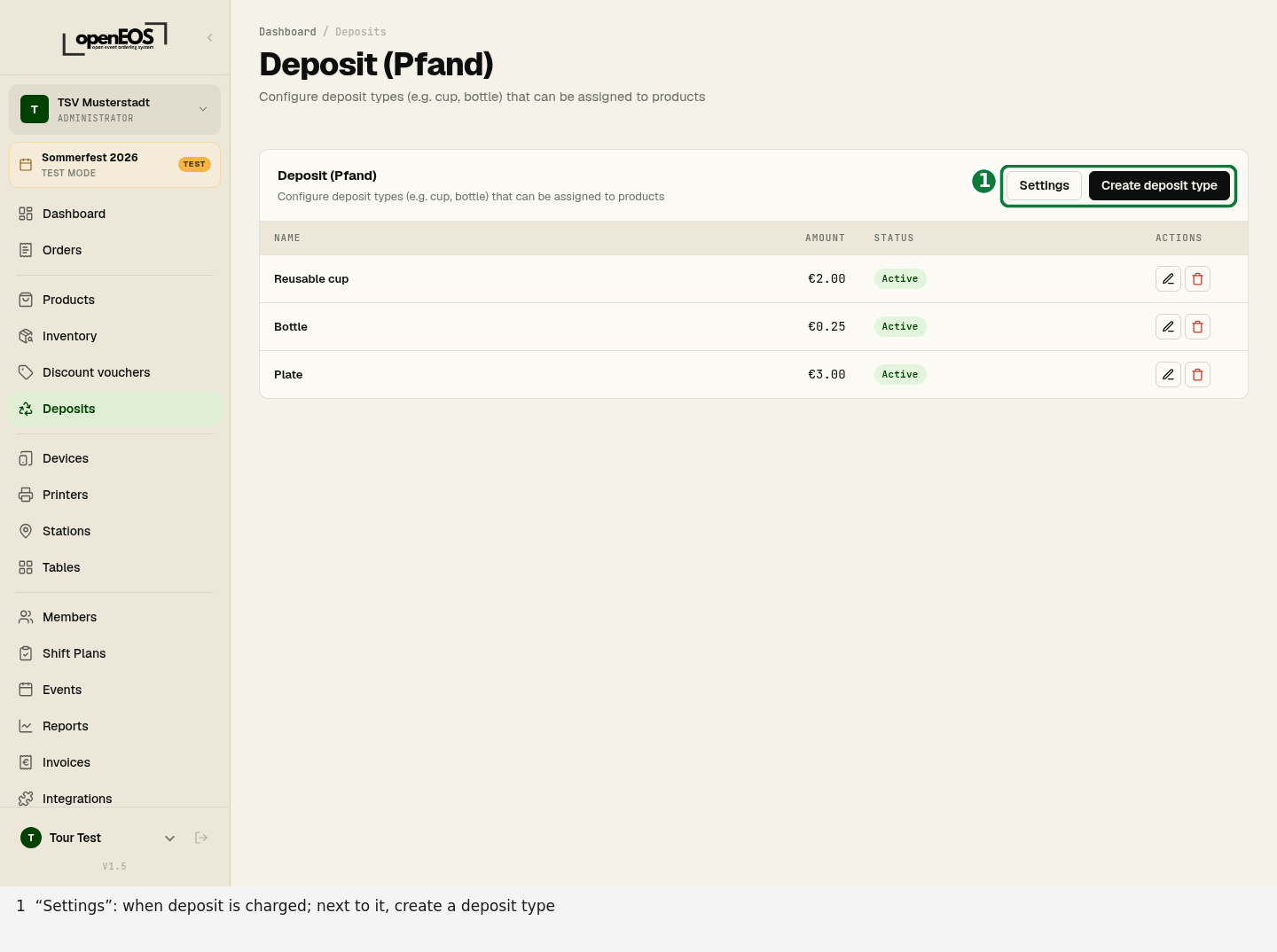Click the NAME column header

tap(287, 238)
